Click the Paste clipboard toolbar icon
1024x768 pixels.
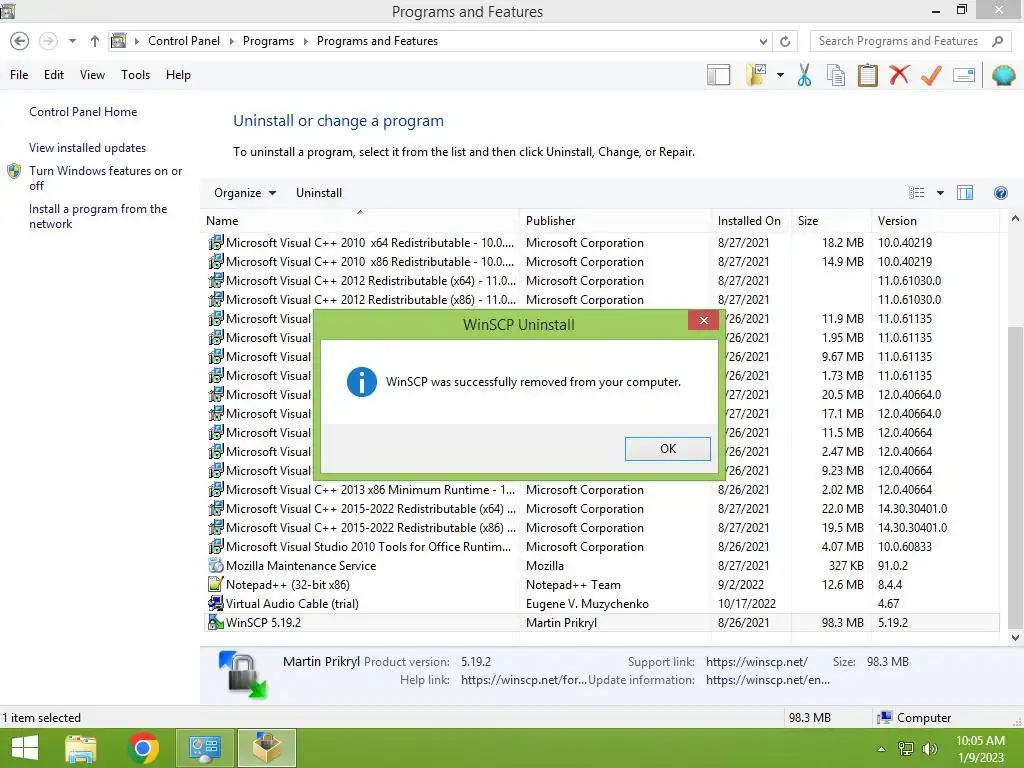click(868, 75)
